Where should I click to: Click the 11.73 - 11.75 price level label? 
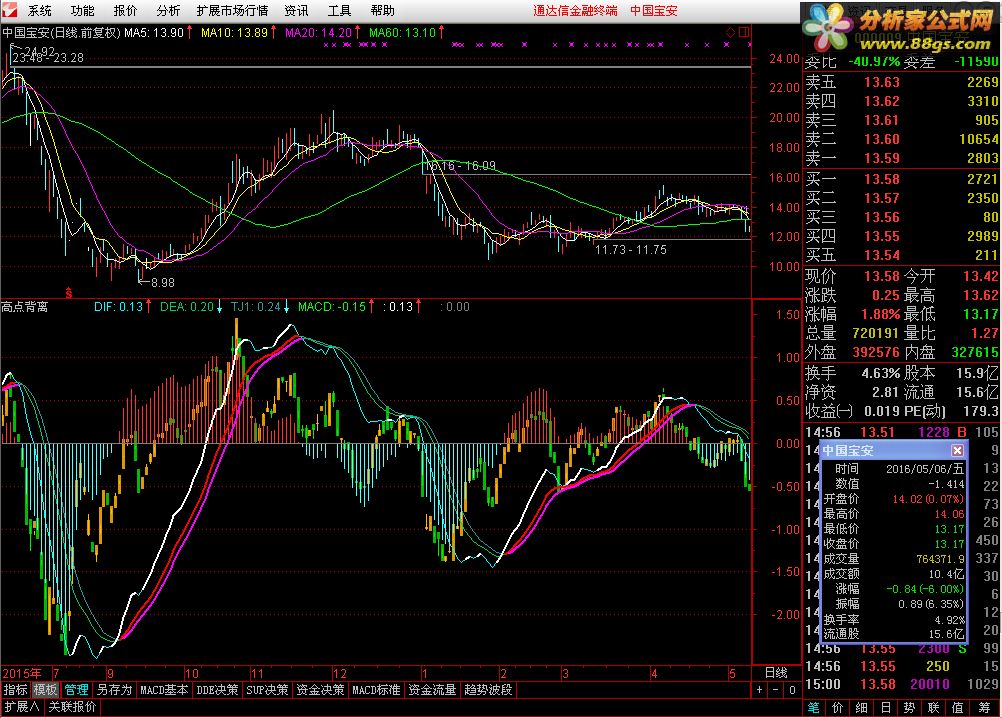(x=631, y=250)
